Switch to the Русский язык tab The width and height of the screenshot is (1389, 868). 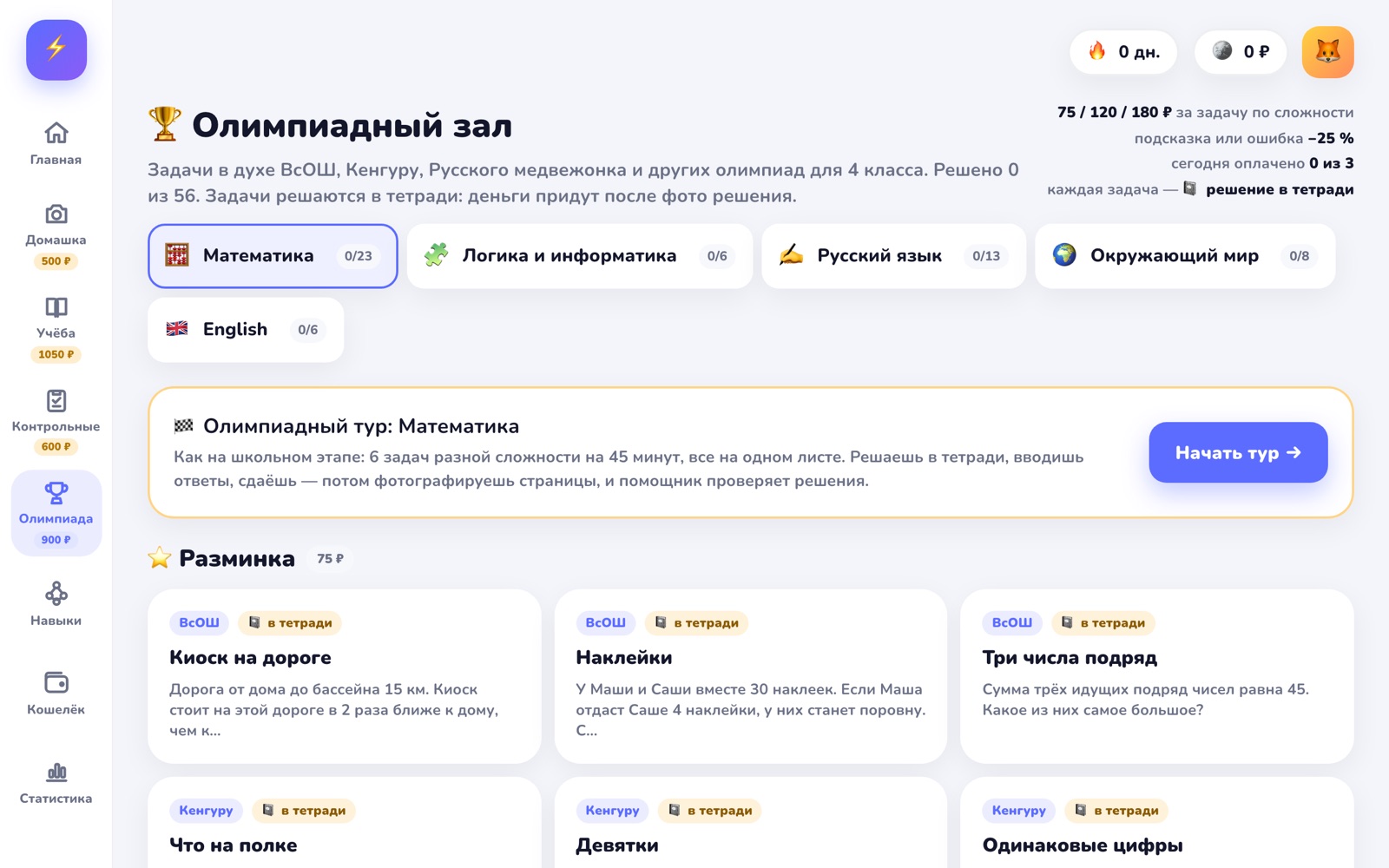tap(893, 256)
